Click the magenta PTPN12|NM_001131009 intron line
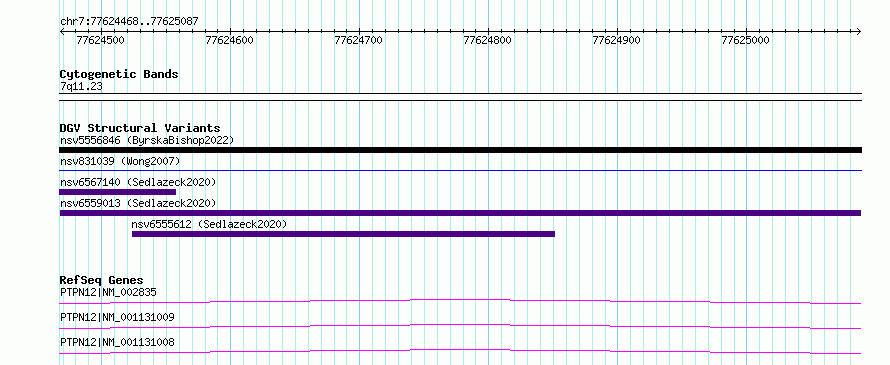The image size is (890, 365). 460,326
